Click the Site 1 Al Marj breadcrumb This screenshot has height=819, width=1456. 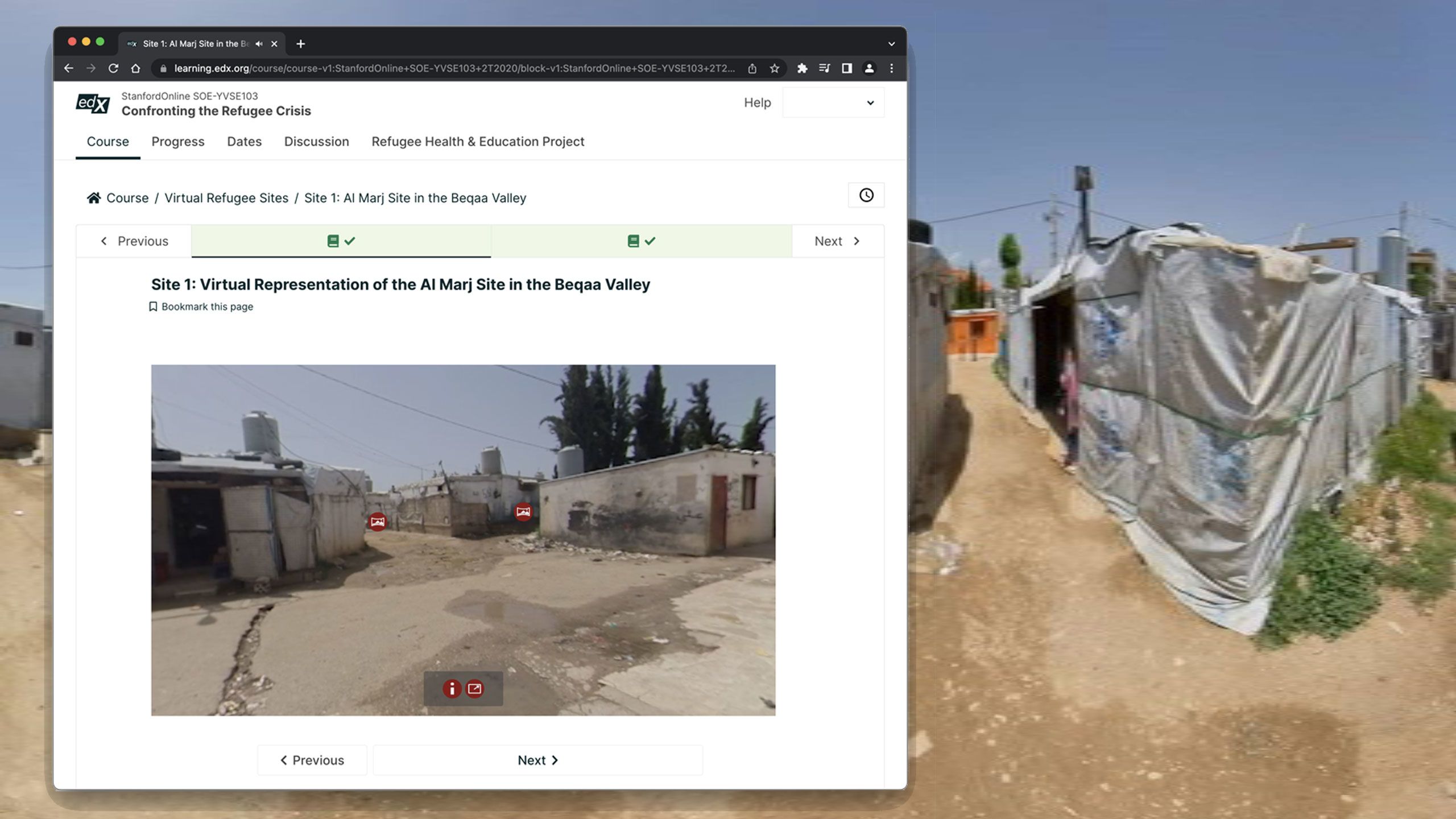415,198
